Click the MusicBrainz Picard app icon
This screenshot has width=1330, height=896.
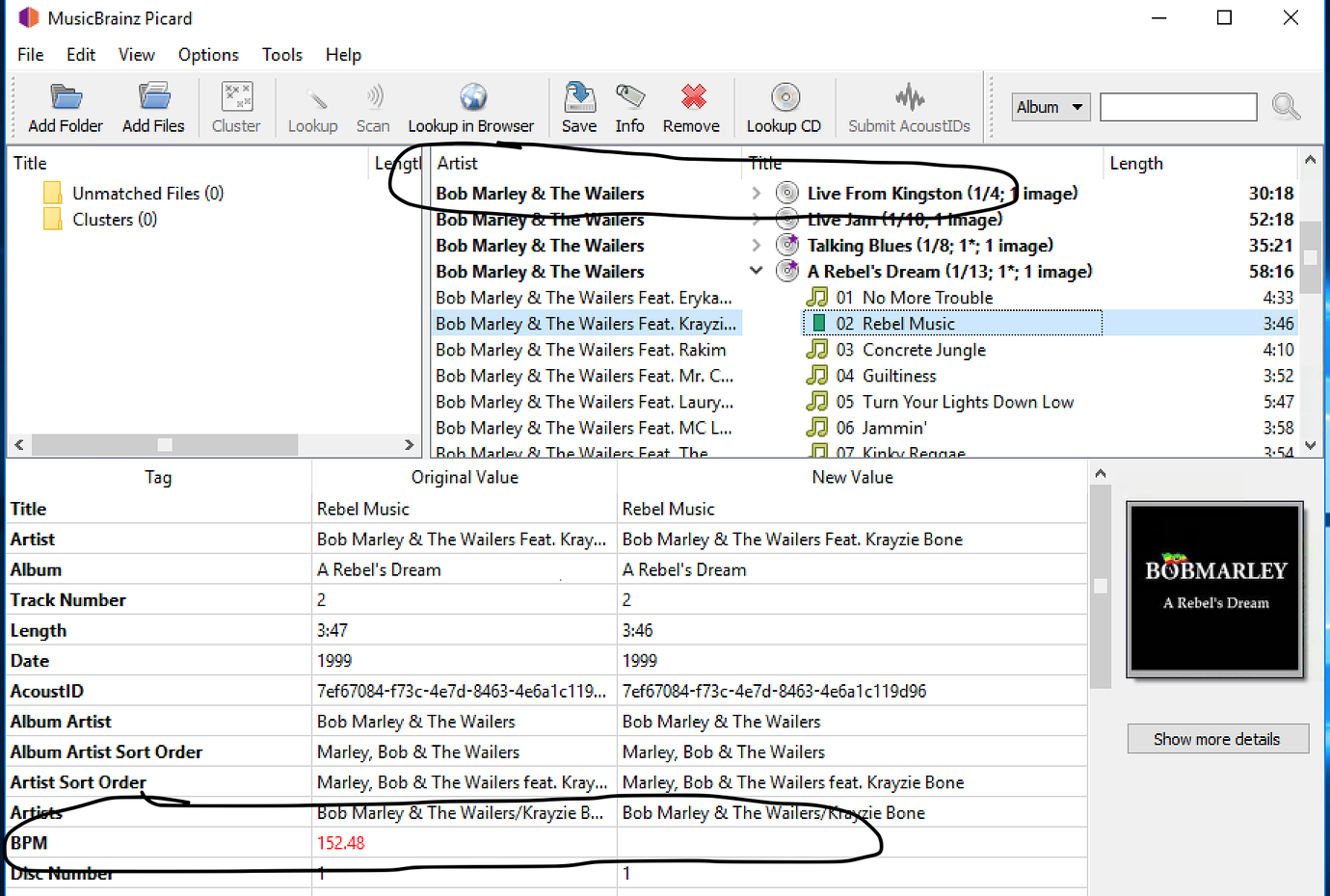pyautogui.click(x=29, y=18)
